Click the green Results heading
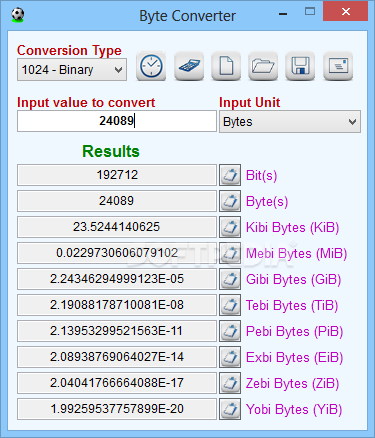The image size is (375, 438). click(111, 152)
